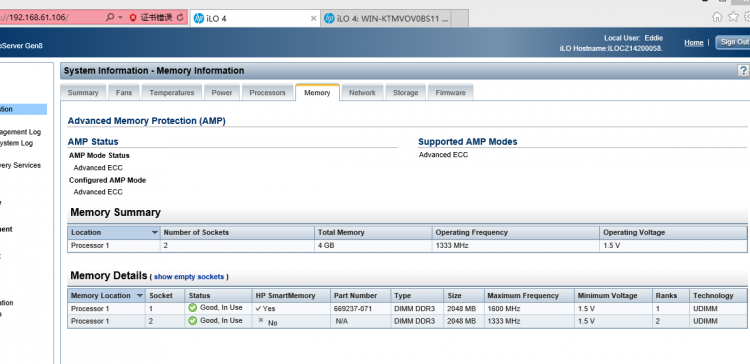Click the HP SmartMemory column header
Viewport: 750px width, 364px height.
[x=291, y=296]
